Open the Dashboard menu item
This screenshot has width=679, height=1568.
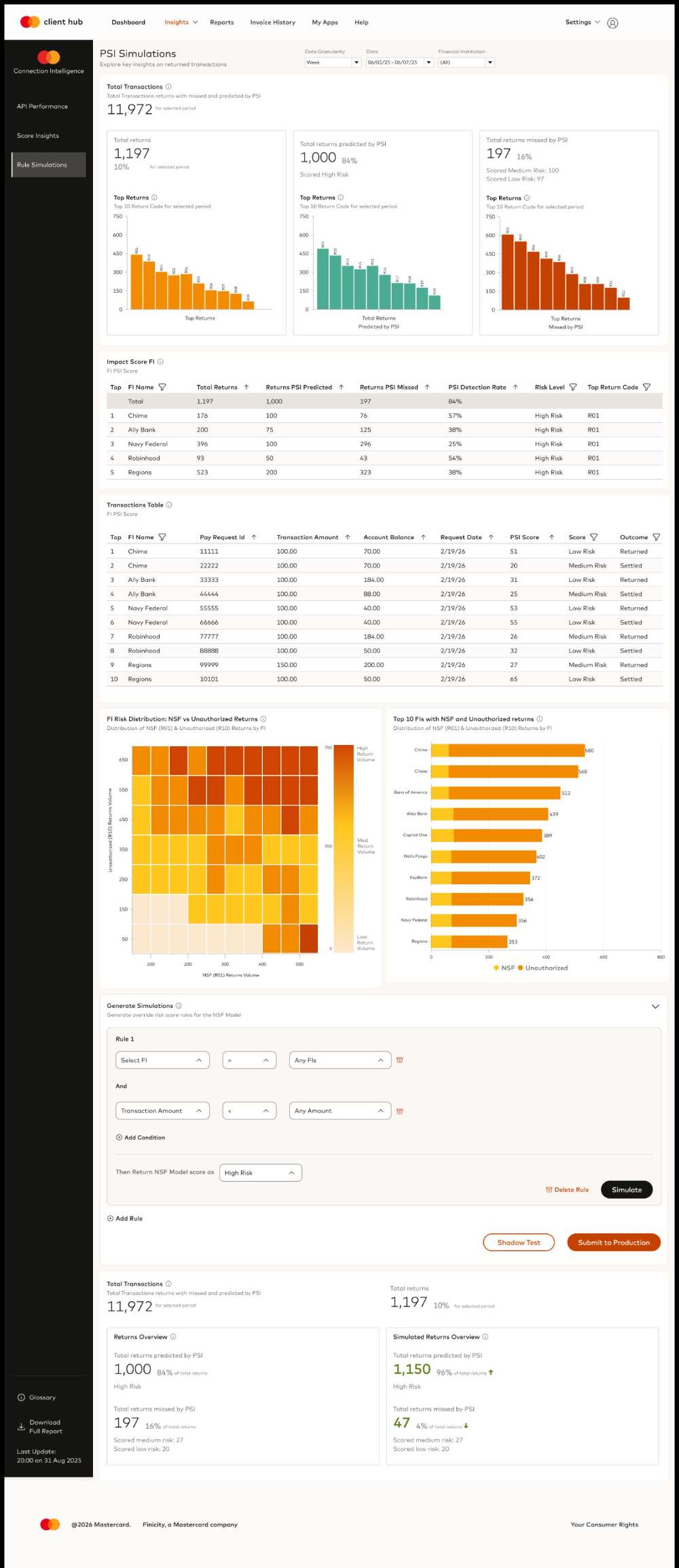(x=128, y=22)
